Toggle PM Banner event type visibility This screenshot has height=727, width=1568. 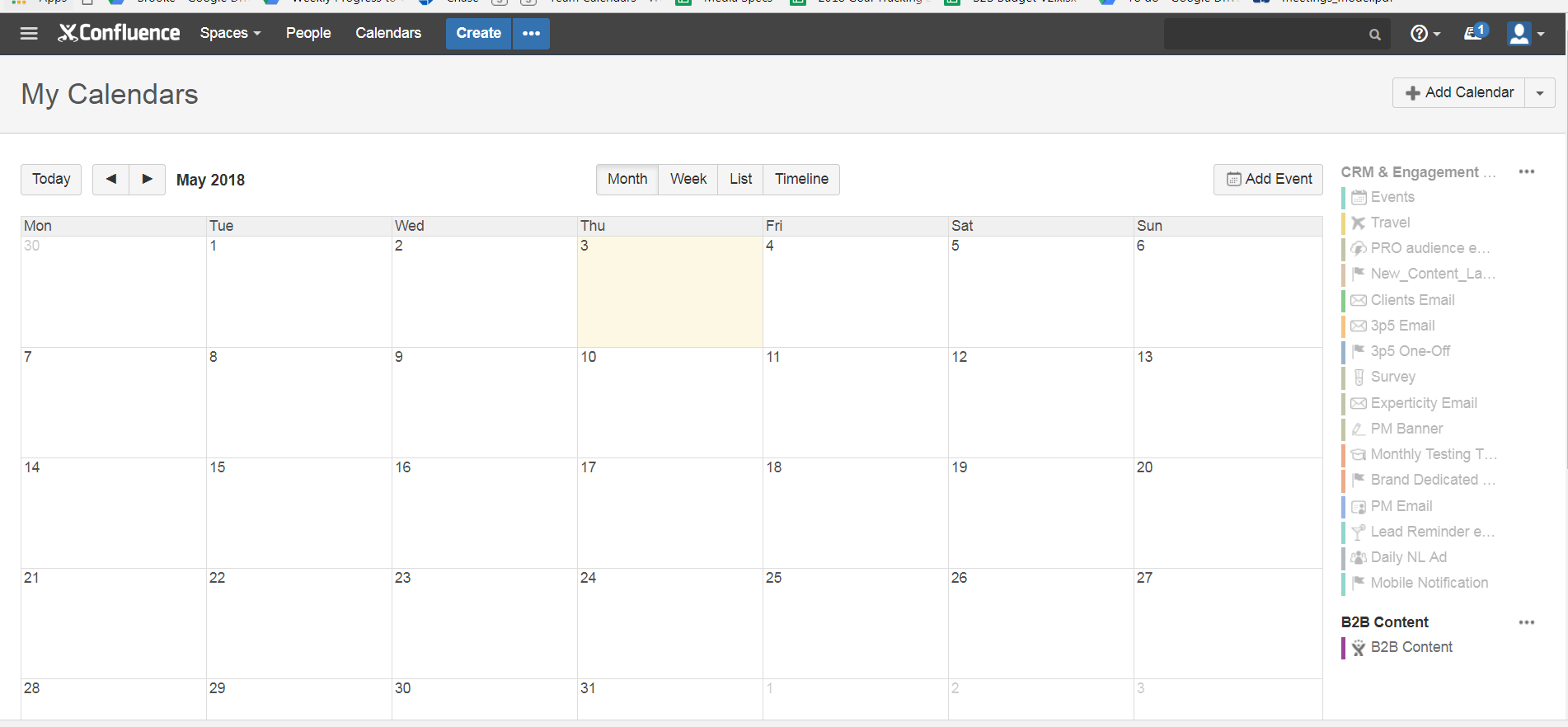tap(1406, 429)
